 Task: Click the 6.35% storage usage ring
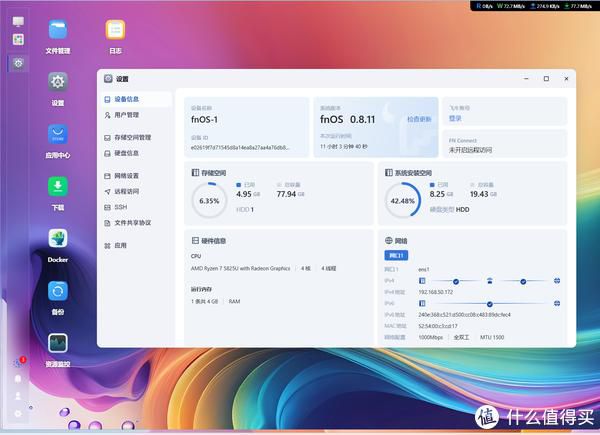coord(209,200)
